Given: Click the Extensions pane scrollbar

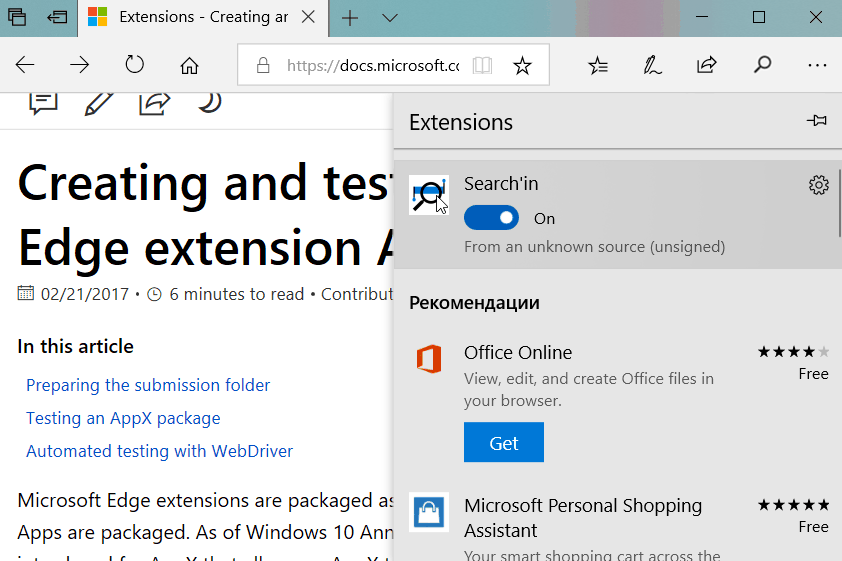Looking at the screenshot, I should pyautogui.click(x=839, y=203).
